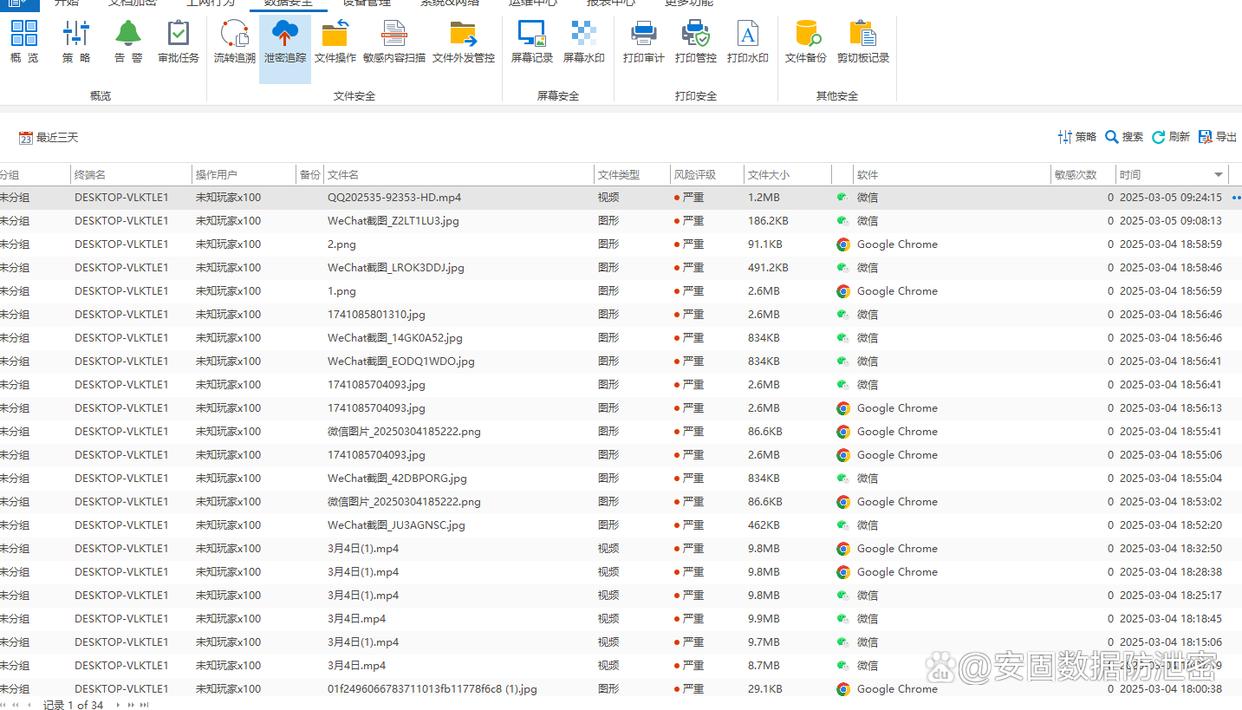Open 文件备份 file backup

pos(805,42)
